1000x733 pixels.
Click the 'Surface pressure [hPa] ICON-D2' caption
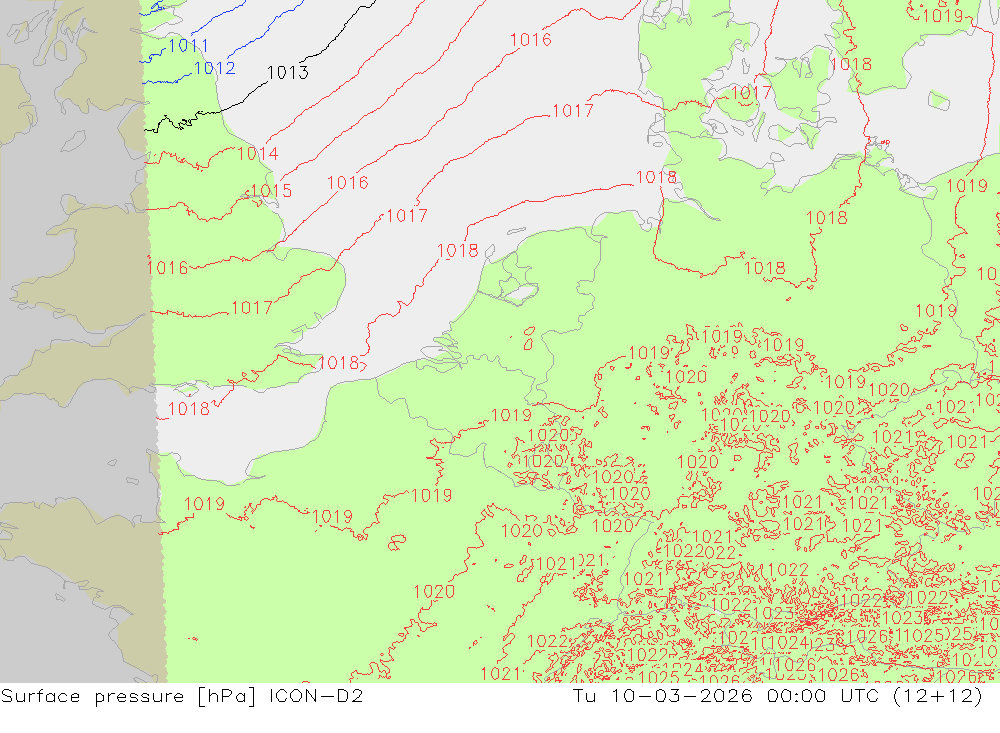182,696
